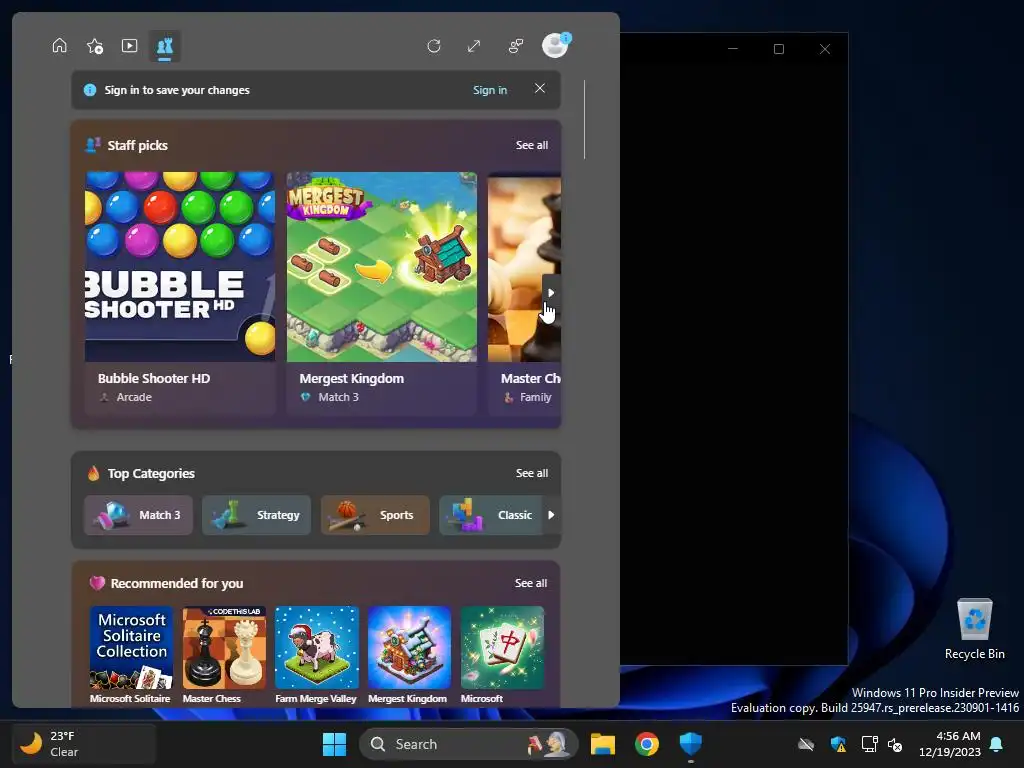1024x768 pixels.
Task: Click the Mergest Kingdom Match 3 genre label
Action: [x=338, y=397]
